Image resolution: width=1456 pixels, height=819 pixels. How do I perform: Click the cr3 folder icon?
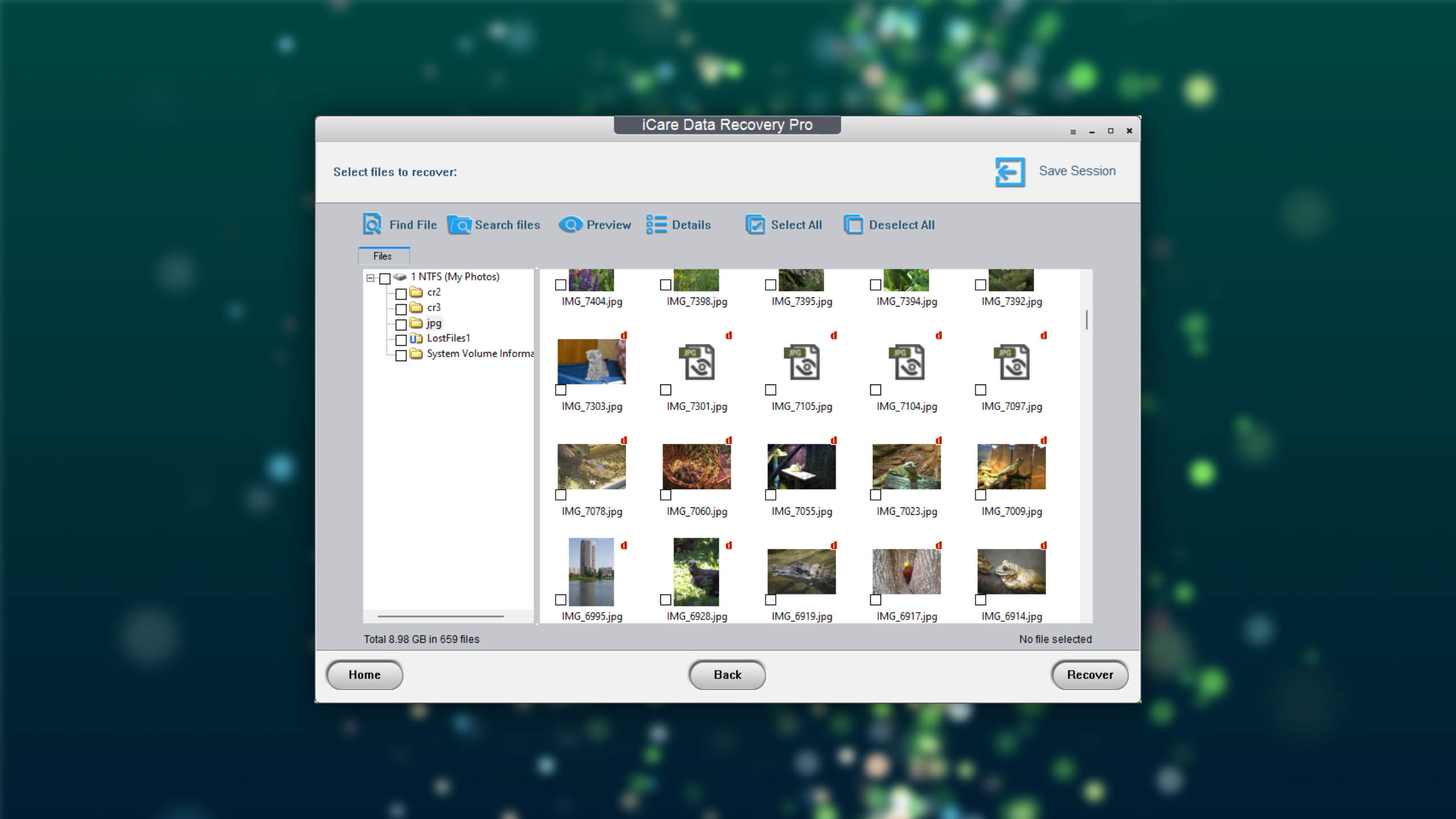coord(416,307)
